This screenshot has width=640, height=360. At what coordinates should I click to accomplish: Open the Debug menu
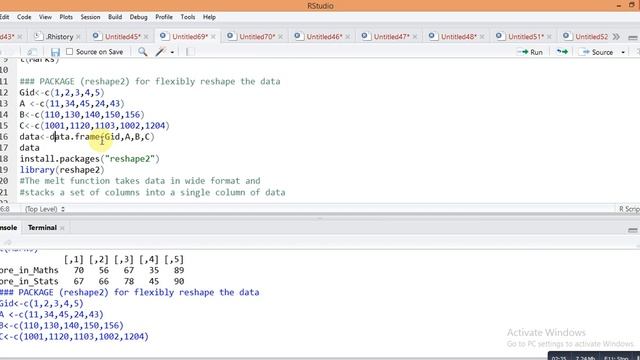[x=138, y=17]
